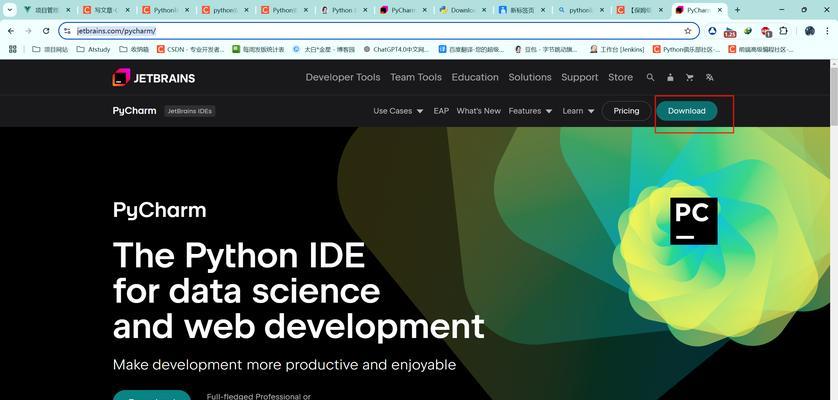Open the bookmarks apps grid icon
Image resolution: width=838 pixels, height=400 pixels.
pyautogui.click(x=13, y=49)
